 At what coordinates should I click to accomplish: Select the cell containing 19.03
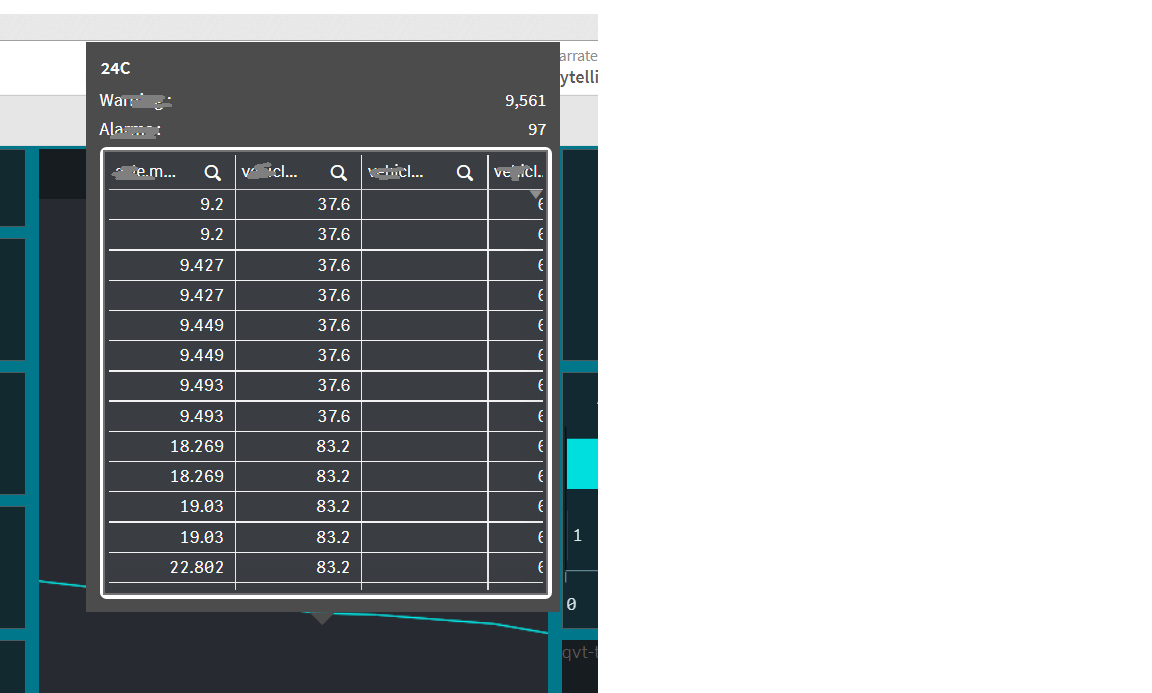click(x=200, y=506)
